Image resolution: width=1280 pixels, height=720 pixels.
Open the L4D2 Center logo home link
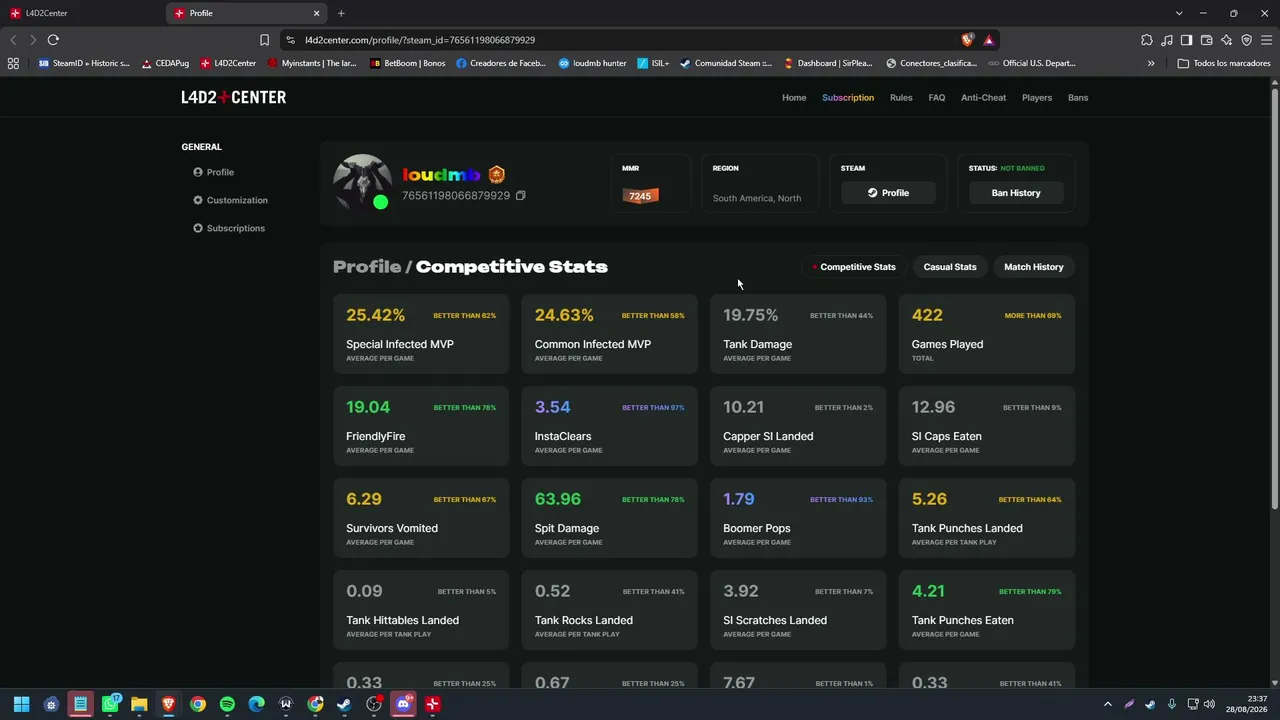234,97
